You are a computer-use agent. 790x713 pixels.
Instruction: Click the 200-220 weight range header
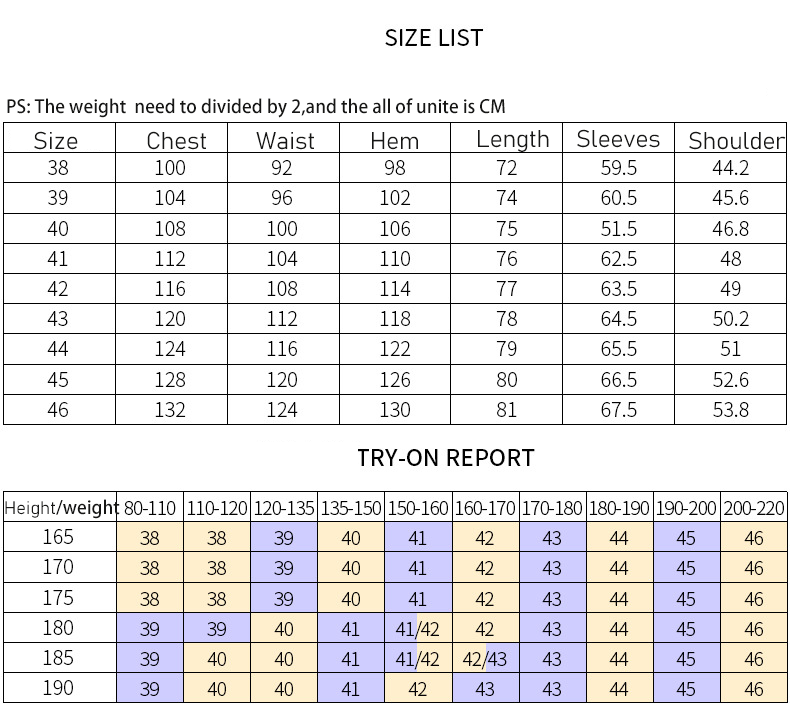pos(754,508)
